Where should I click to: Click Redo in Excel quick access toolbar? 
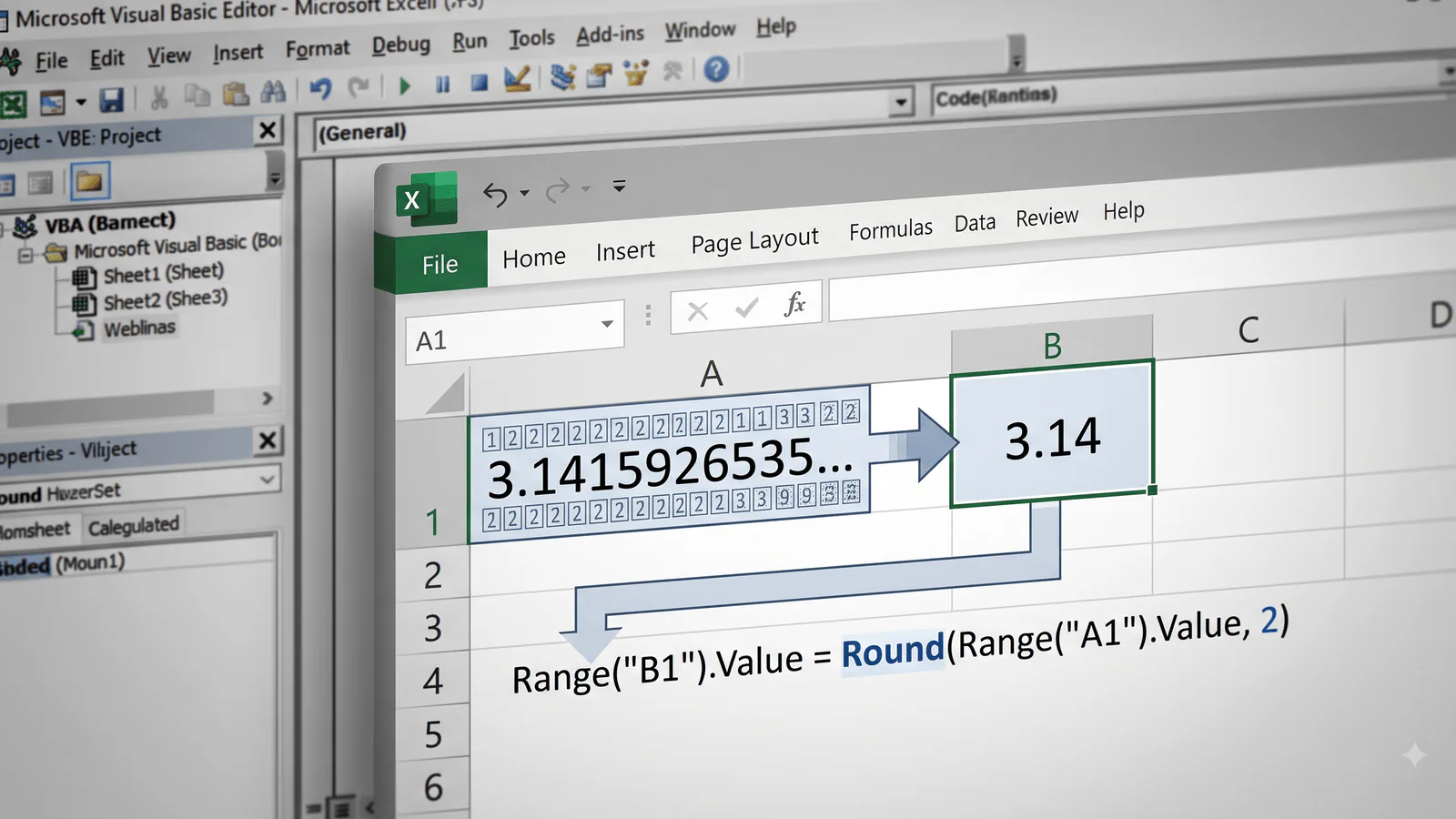(558, 189)
